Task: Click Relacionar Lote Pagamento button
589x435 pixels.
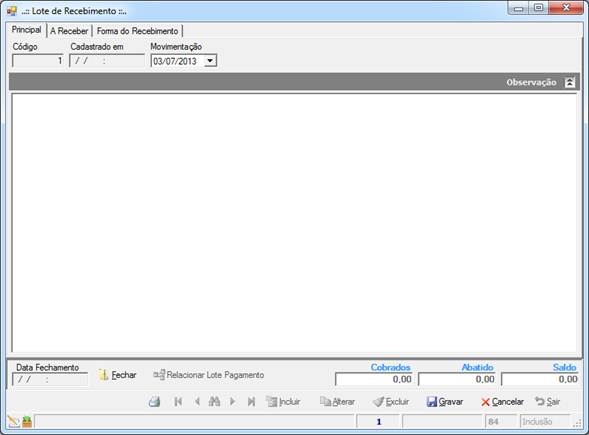Action: (x=208, y=375)
